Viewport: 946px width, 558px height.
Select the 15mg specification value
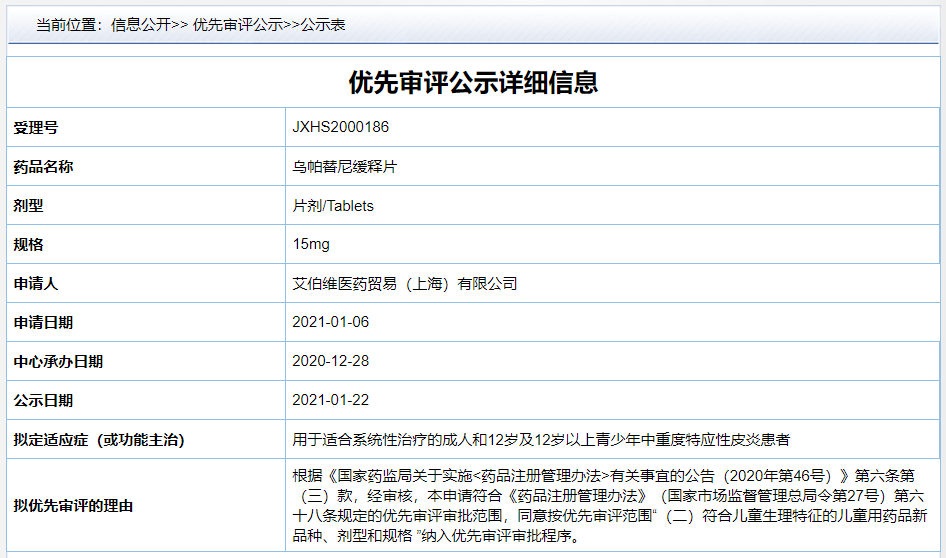tap(311, 244)
